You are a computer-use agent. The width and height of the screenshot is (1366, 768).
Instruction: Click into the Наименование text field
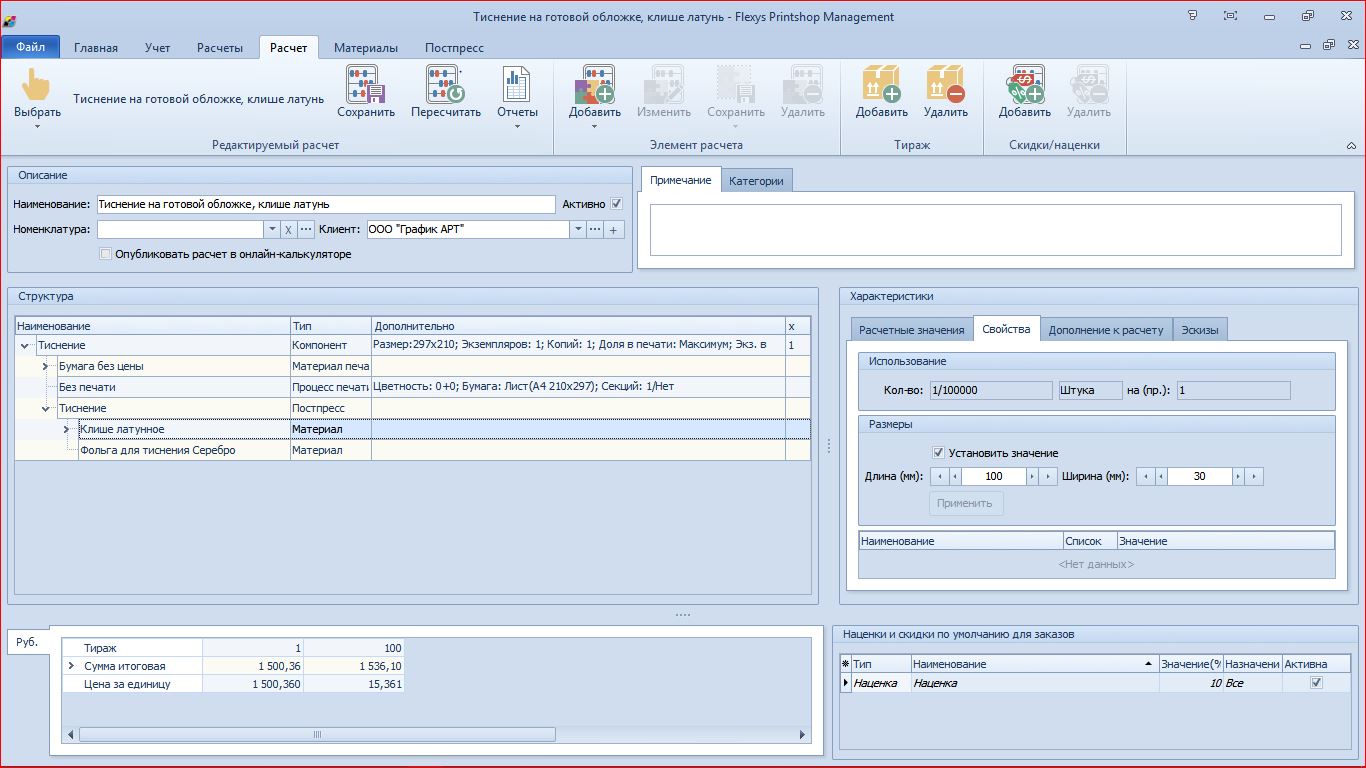pos(325,204)
